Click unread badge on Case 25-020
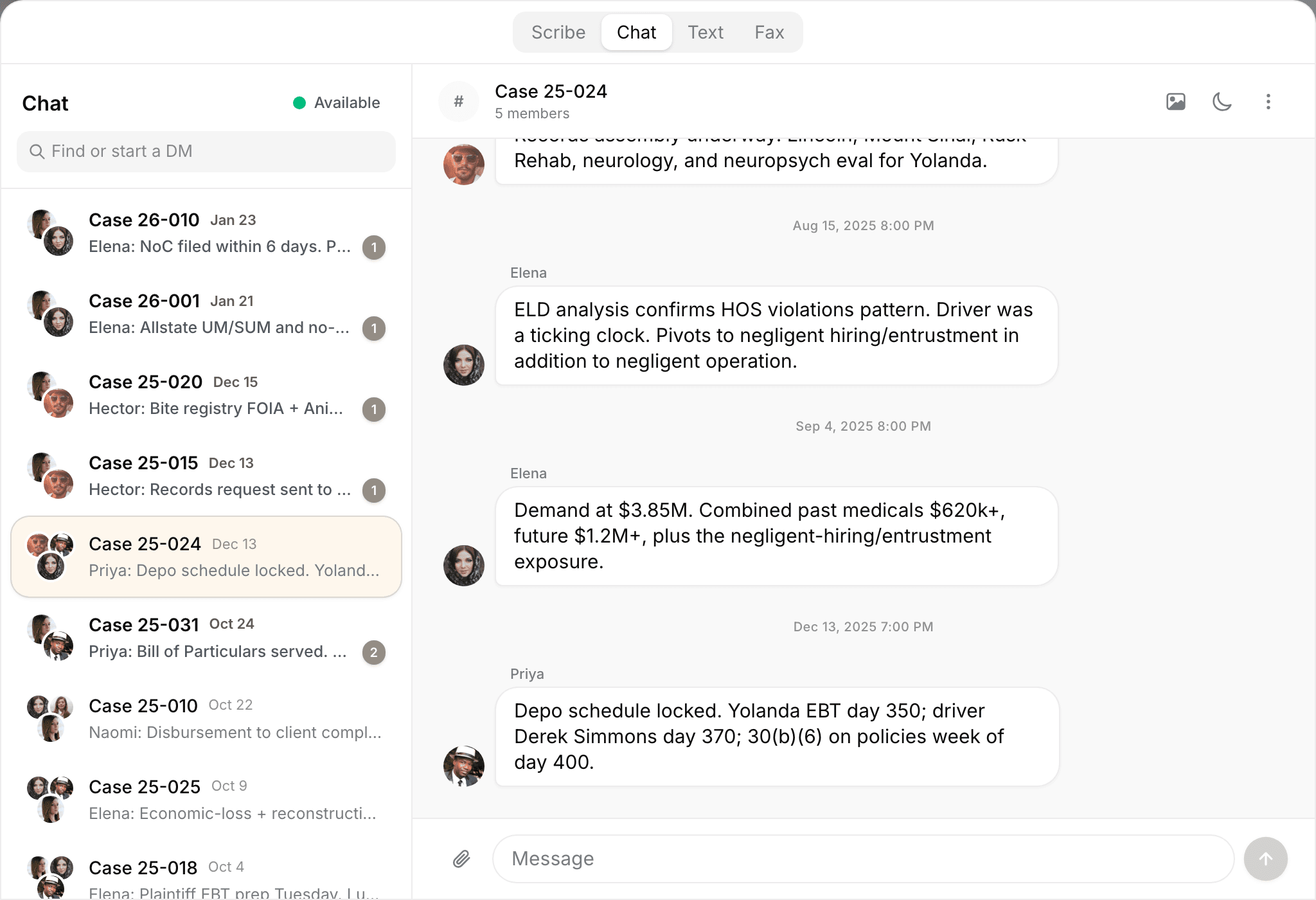1316x900 pixels. (x=374, y=410)
